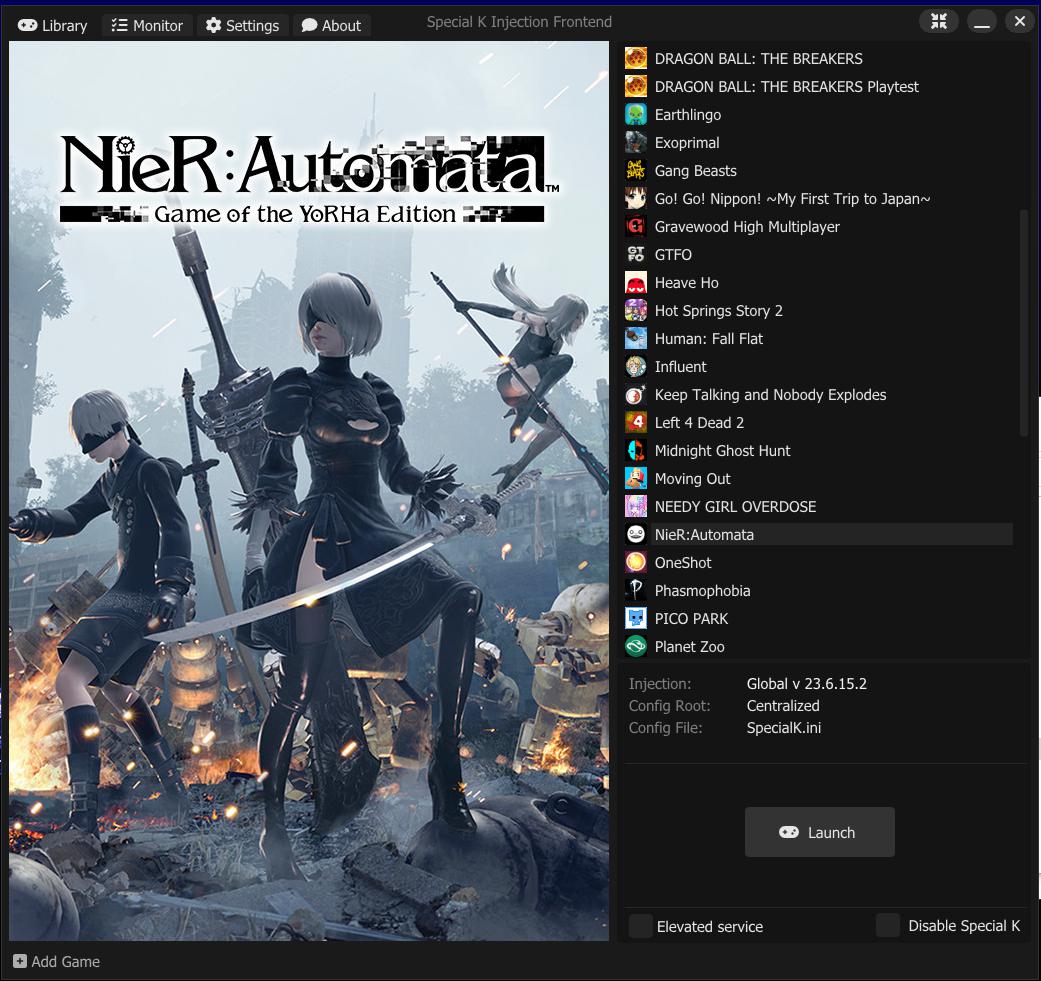Click the Moving Out game icon
Image resolution: width=1041 pixels, height=981 pixels.
pos(635,478)
